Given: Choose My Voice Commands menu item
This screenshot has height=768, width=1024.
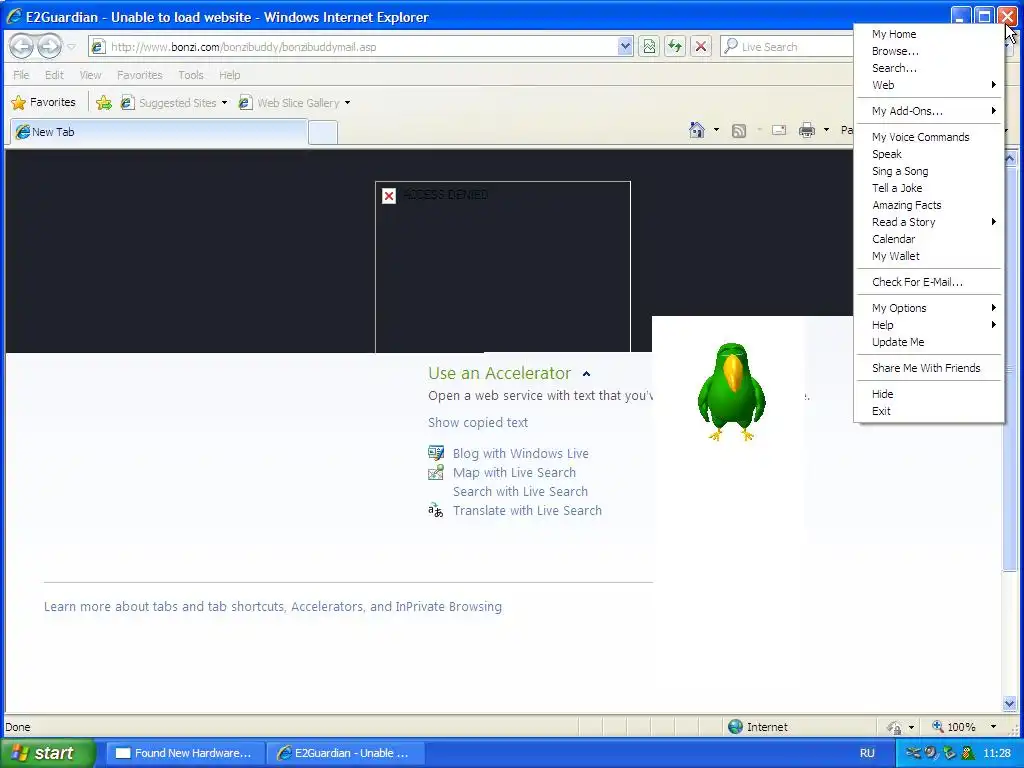Looking at the screenshot, I should (928, 137).
